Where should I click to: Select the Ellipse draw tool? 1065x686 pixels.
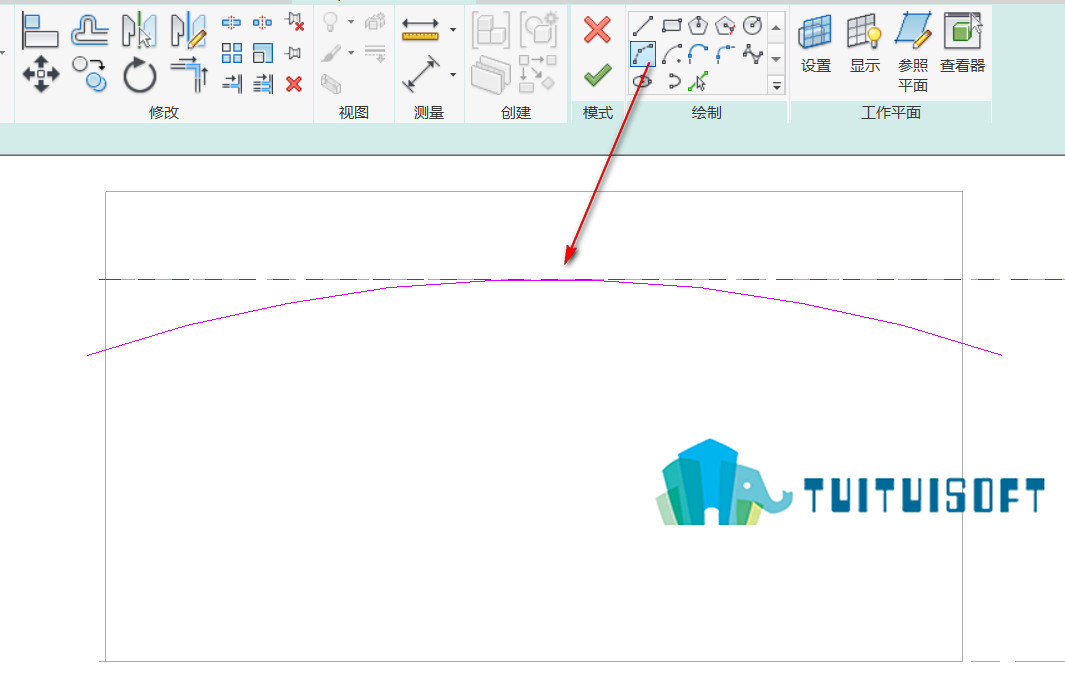point(643,82)
